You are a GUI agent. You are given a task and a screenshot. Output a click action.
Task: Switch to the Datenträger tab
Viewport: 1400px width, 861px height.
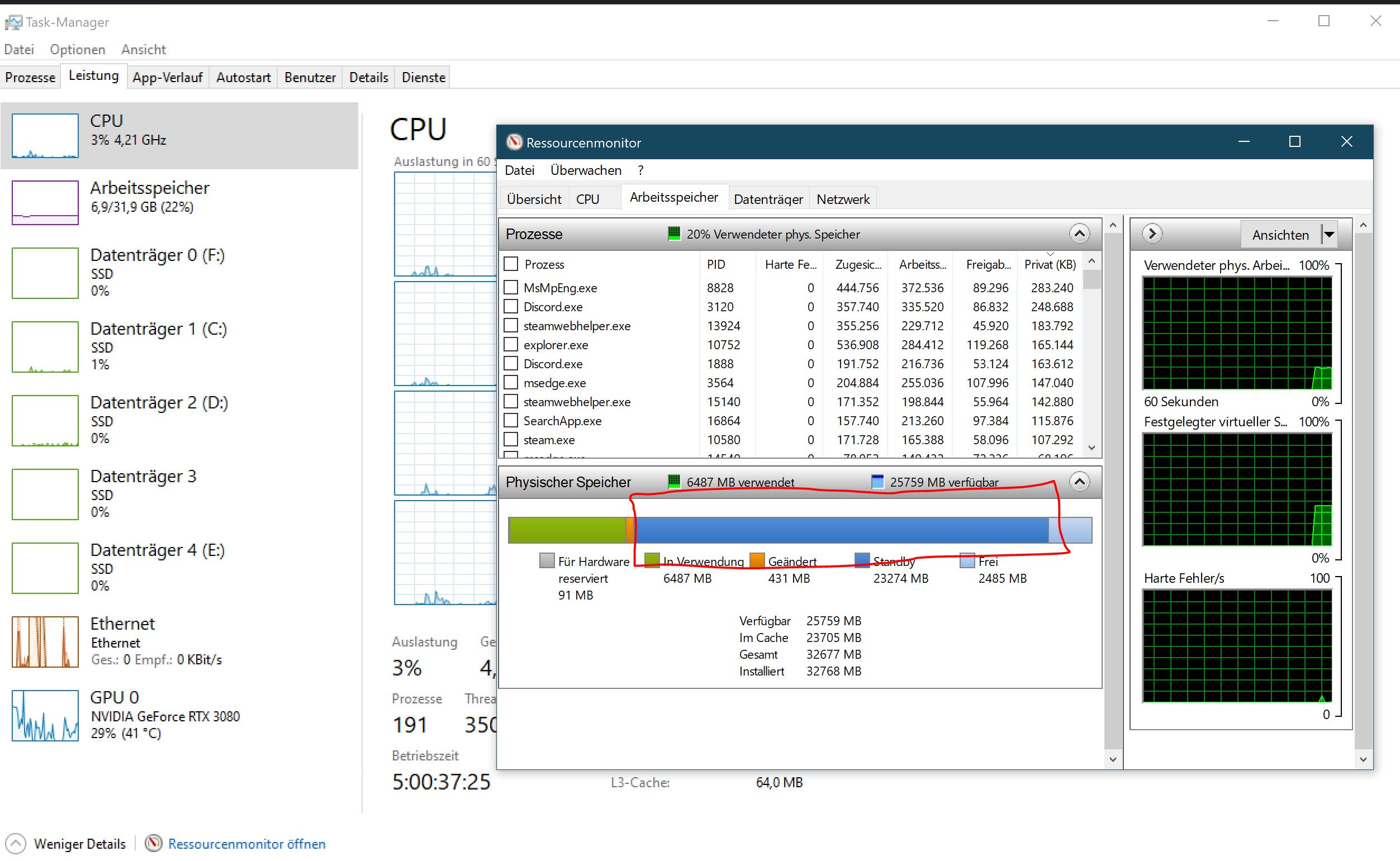pyautogui.click(x=768, y=199)
